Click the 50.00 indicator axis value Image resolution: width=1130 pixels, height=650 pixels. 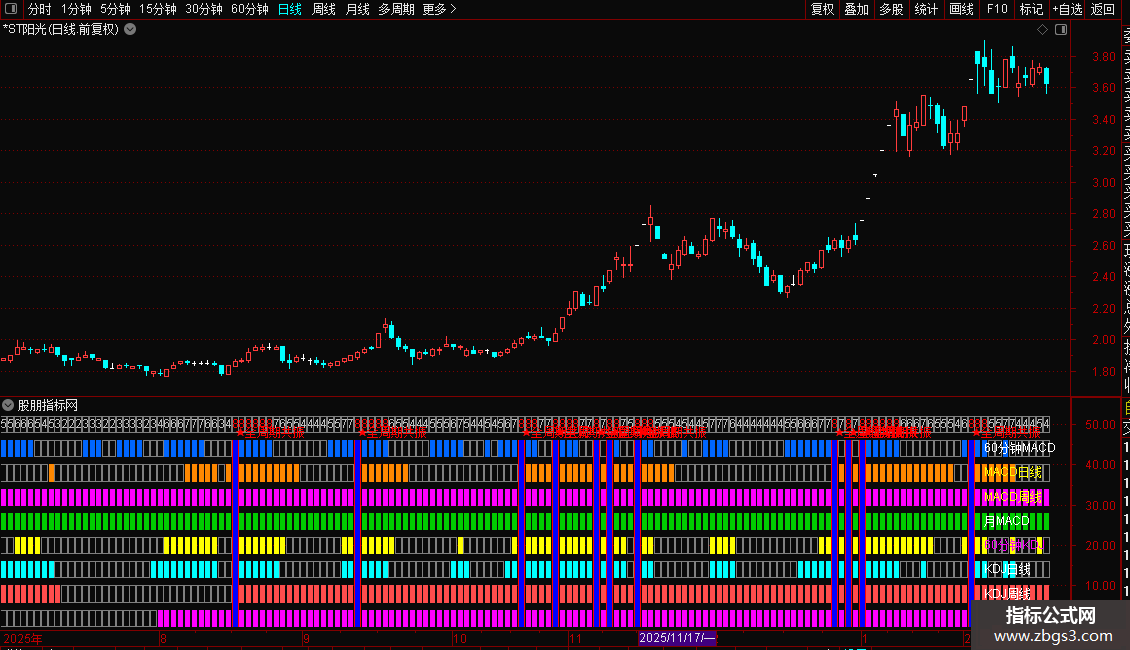tap(1100, 424)
